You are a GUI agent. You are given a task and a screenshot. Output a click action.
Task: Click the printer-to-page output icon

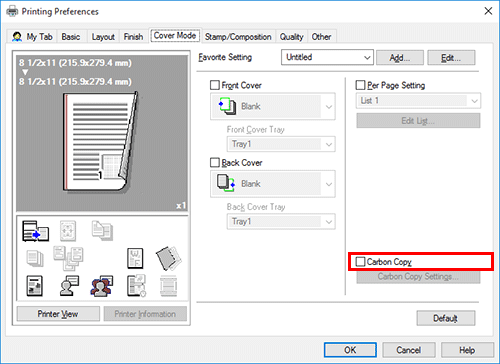click(x=35, y=231)
